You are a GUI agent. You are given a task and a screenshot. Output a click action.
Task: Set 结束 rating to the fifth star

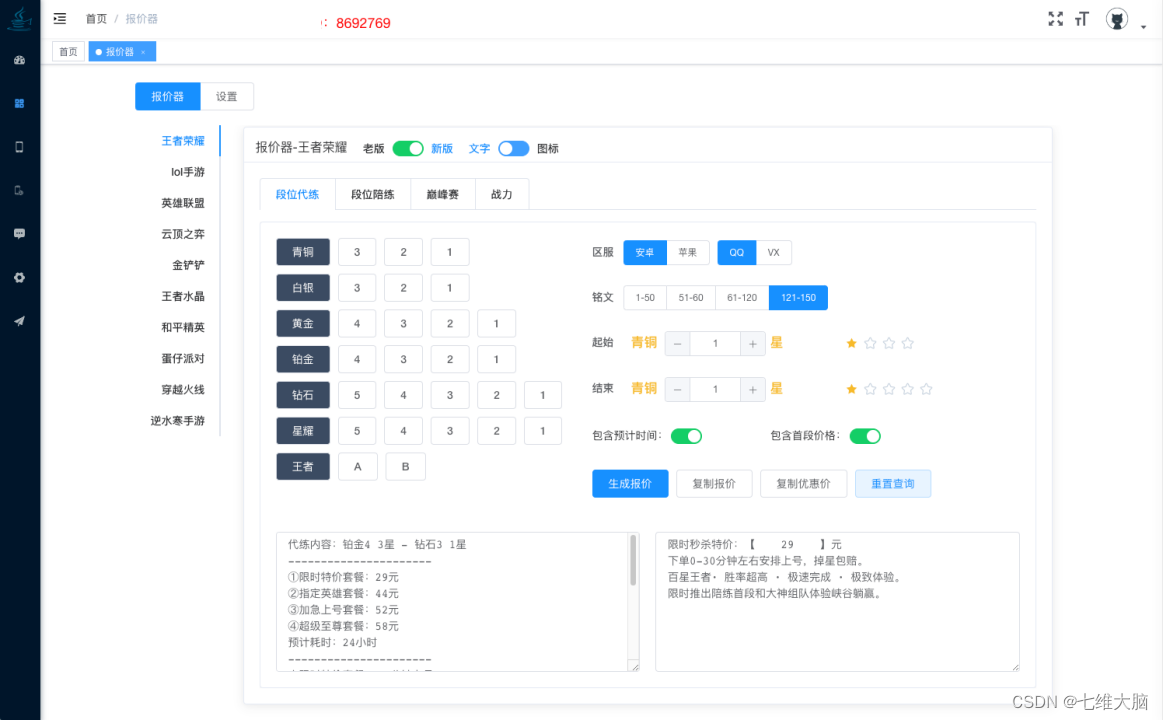coord(926,389)
